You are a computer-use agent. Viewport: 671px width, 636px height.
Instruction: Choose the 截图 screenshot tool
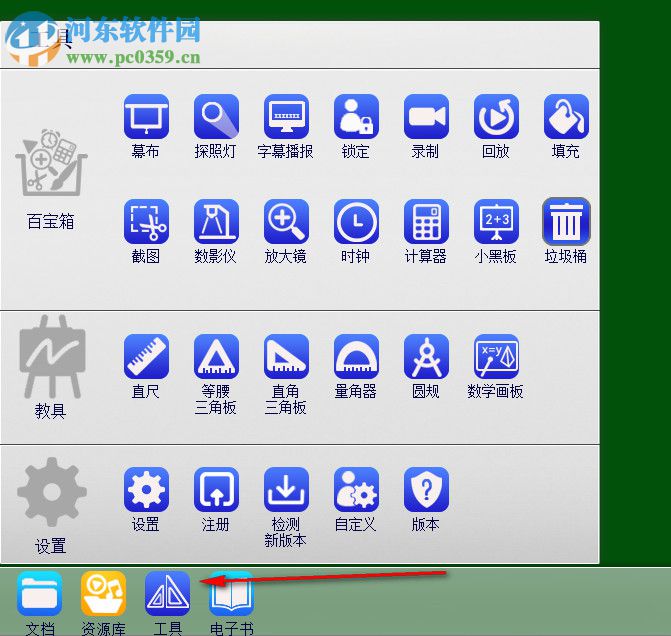click(146, 221)
